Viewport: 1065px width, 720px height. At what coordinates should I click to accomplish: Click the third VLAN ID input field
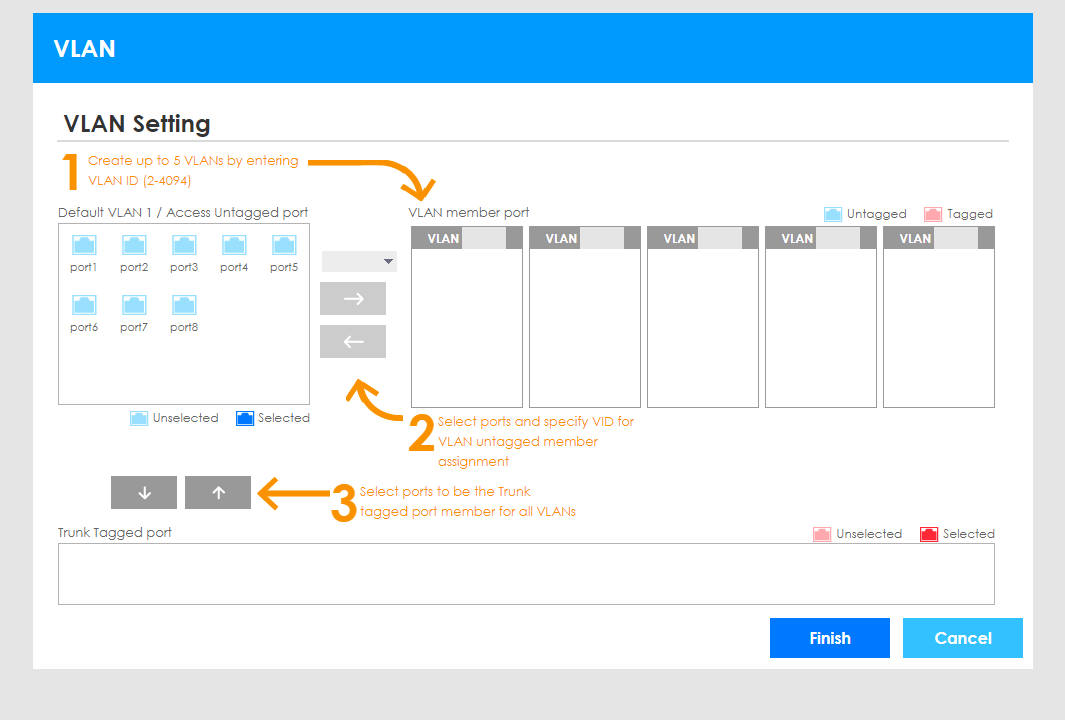[x=720, y=238]
